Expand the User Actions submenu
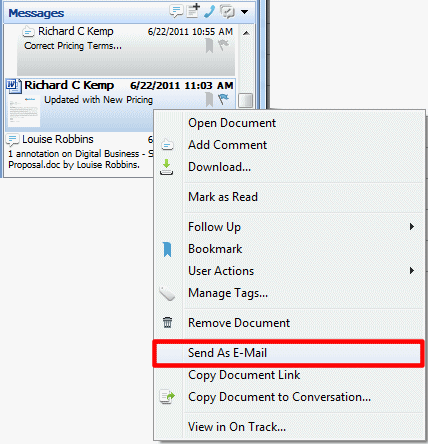Image resolution: width=428 pixels, height=444 pixels. click(x=288, y=271)
